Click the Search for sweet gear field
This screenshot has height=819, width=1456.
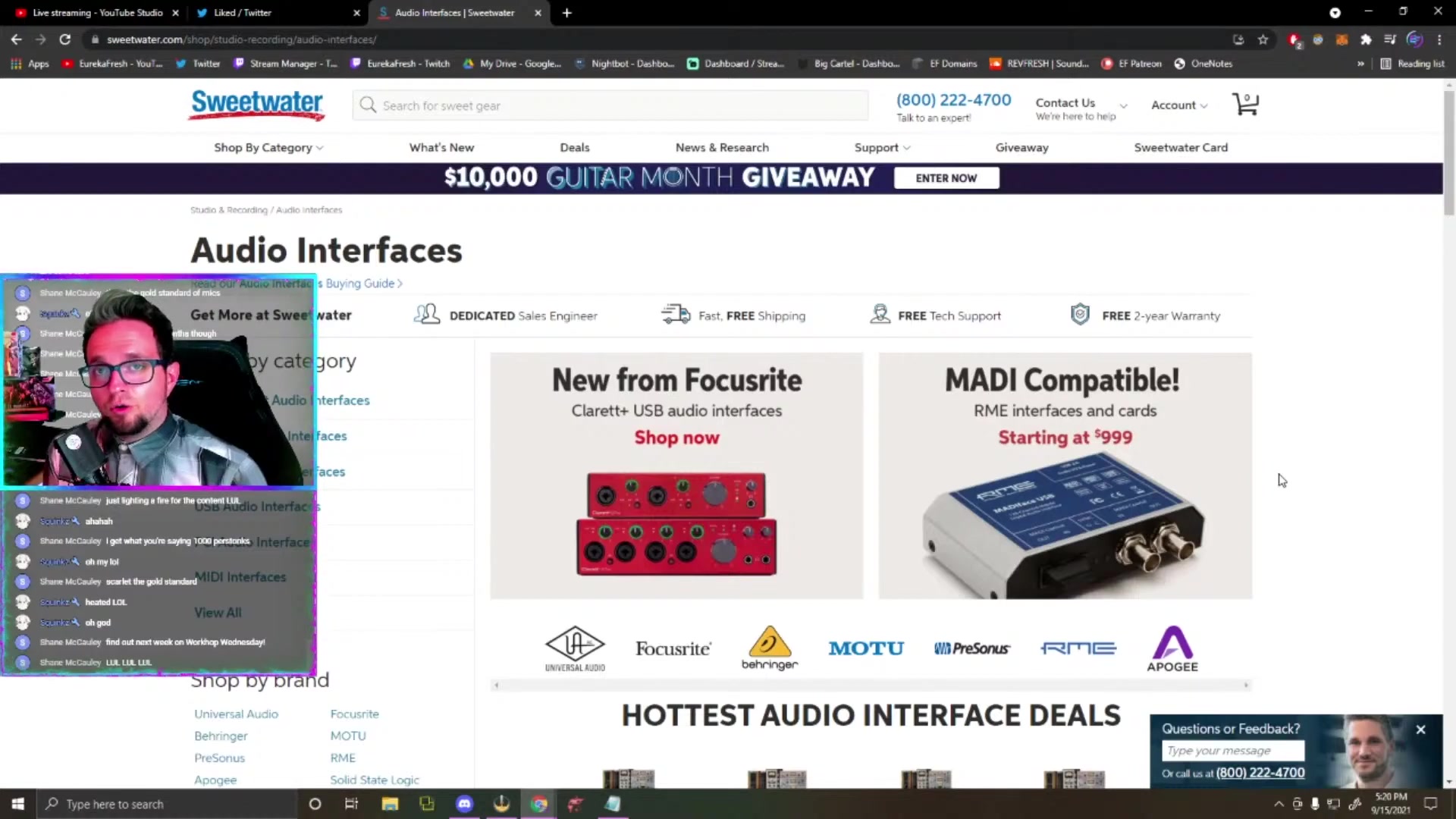(x=610, y=105)
